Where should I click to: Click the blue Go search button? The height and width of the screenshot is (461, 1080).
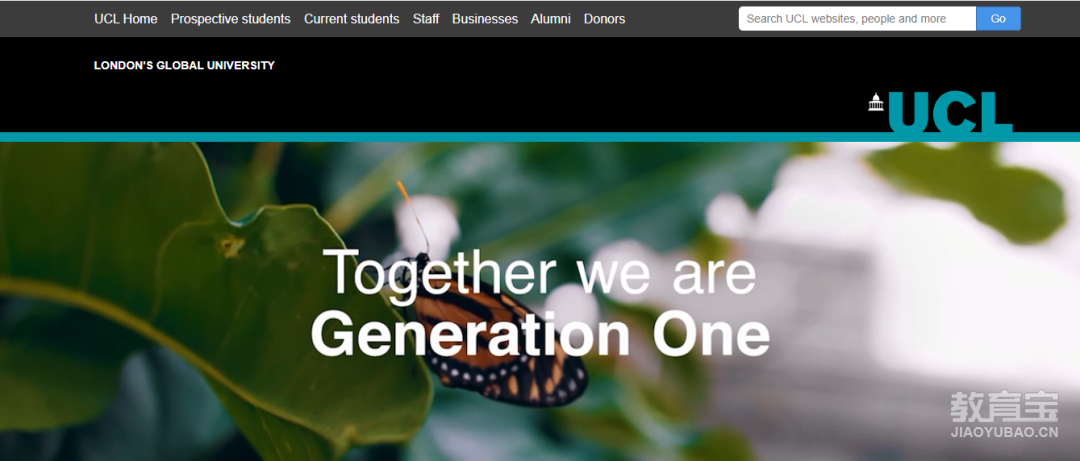tap(998, 19)
